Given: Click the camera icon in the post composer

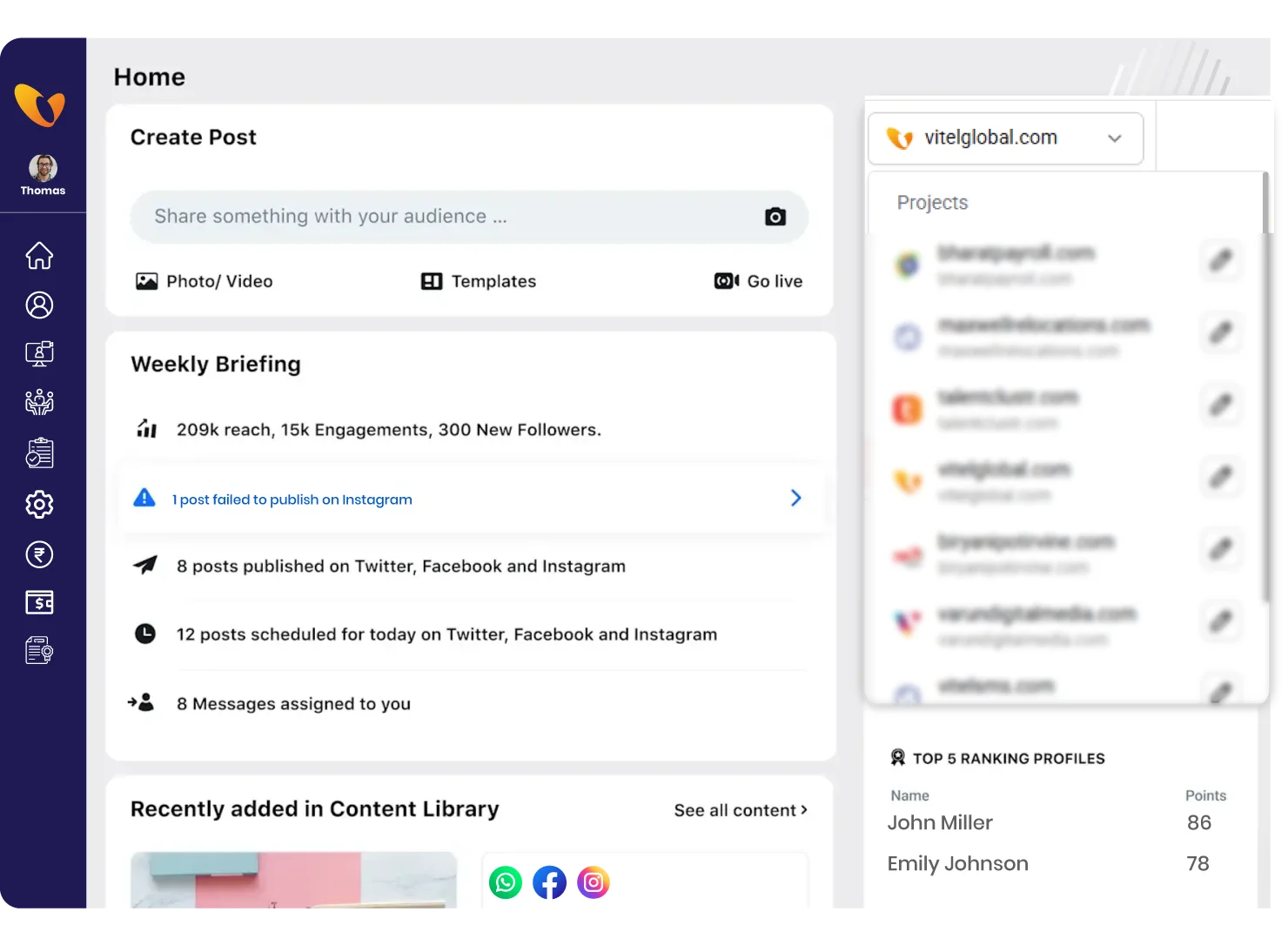Looking at the screenshot, I should tap(775, 217).
